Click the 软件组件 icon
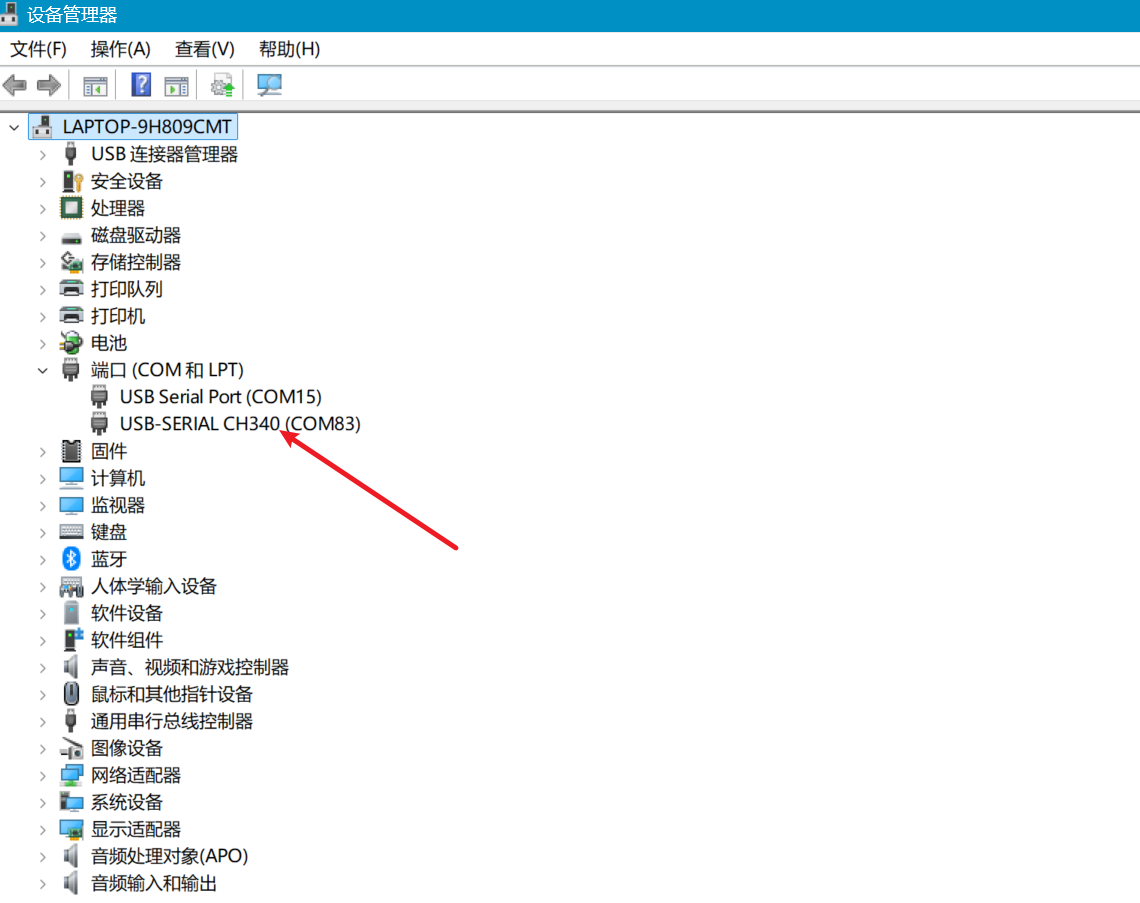The width and height of the screenshot is (1140, 903). pos(73,639)
